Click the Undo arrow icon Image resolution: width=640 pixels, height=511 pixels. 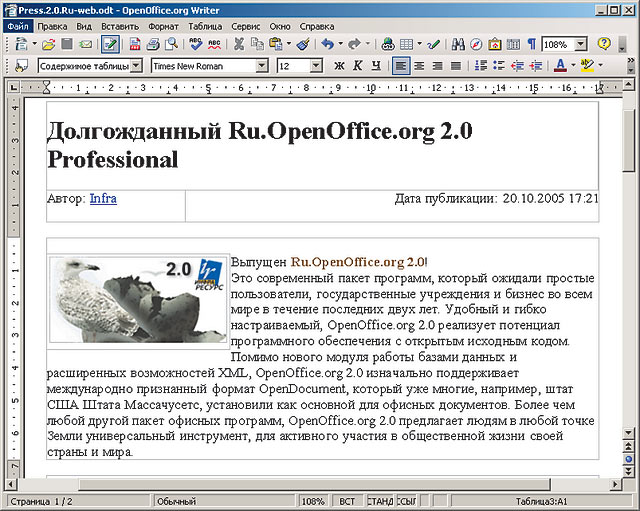[327, 44]
